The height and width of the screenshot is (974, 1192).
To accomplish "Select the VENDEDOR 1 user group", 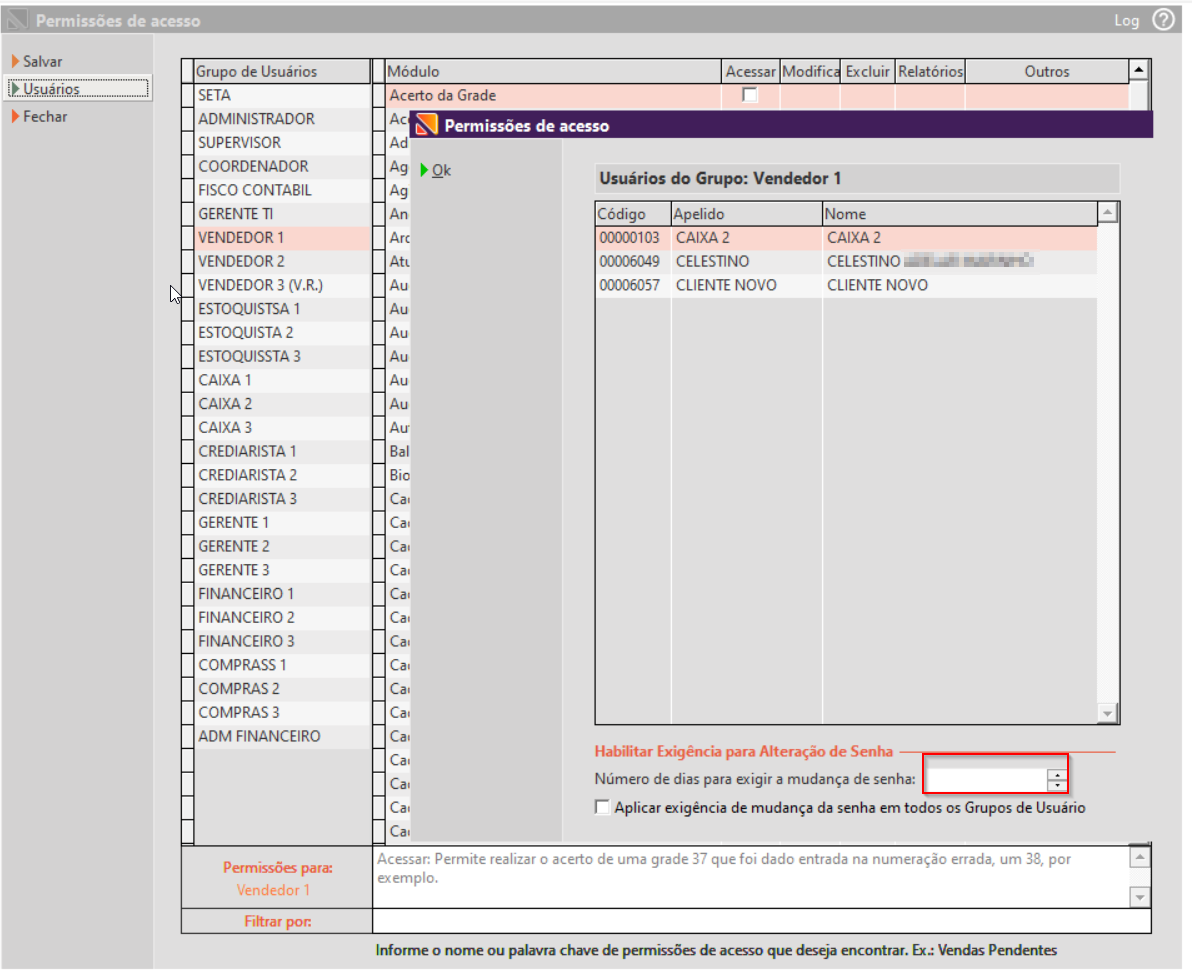I will click(282, 237).
